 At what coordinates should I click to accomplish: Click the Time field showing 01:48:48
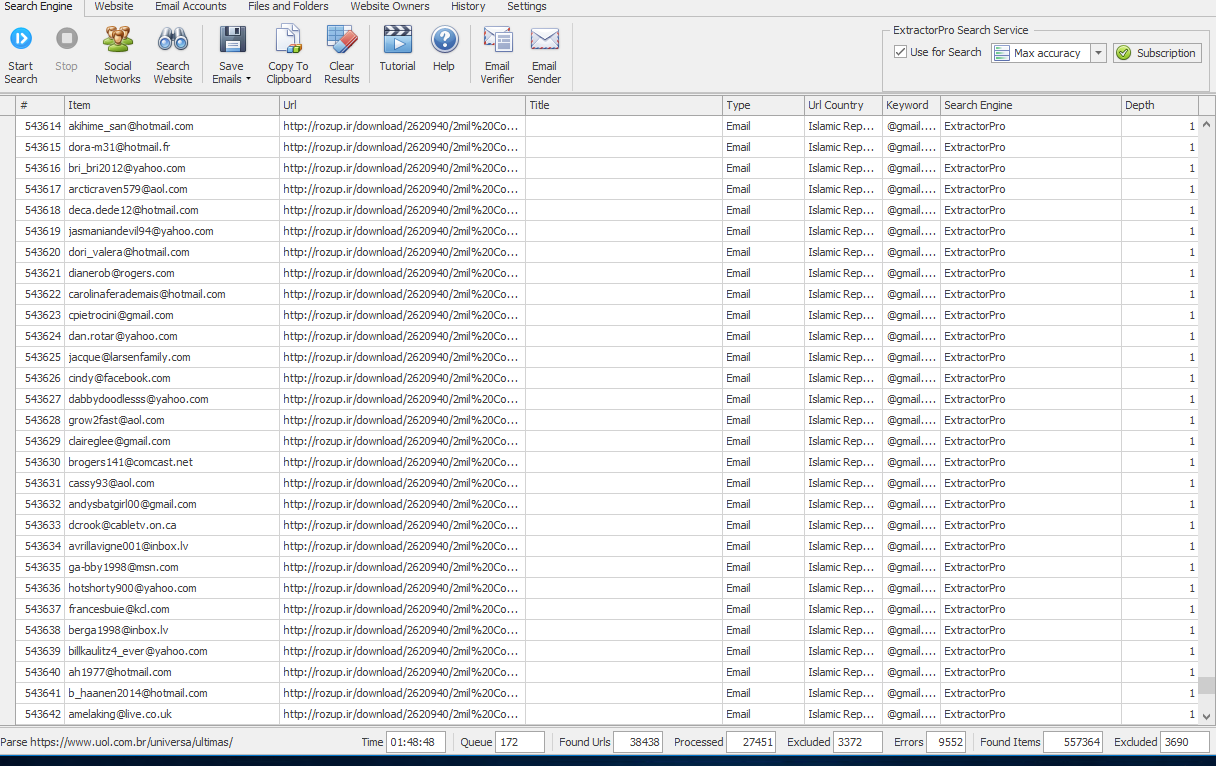pyautogui.click(x=416, y=742)
